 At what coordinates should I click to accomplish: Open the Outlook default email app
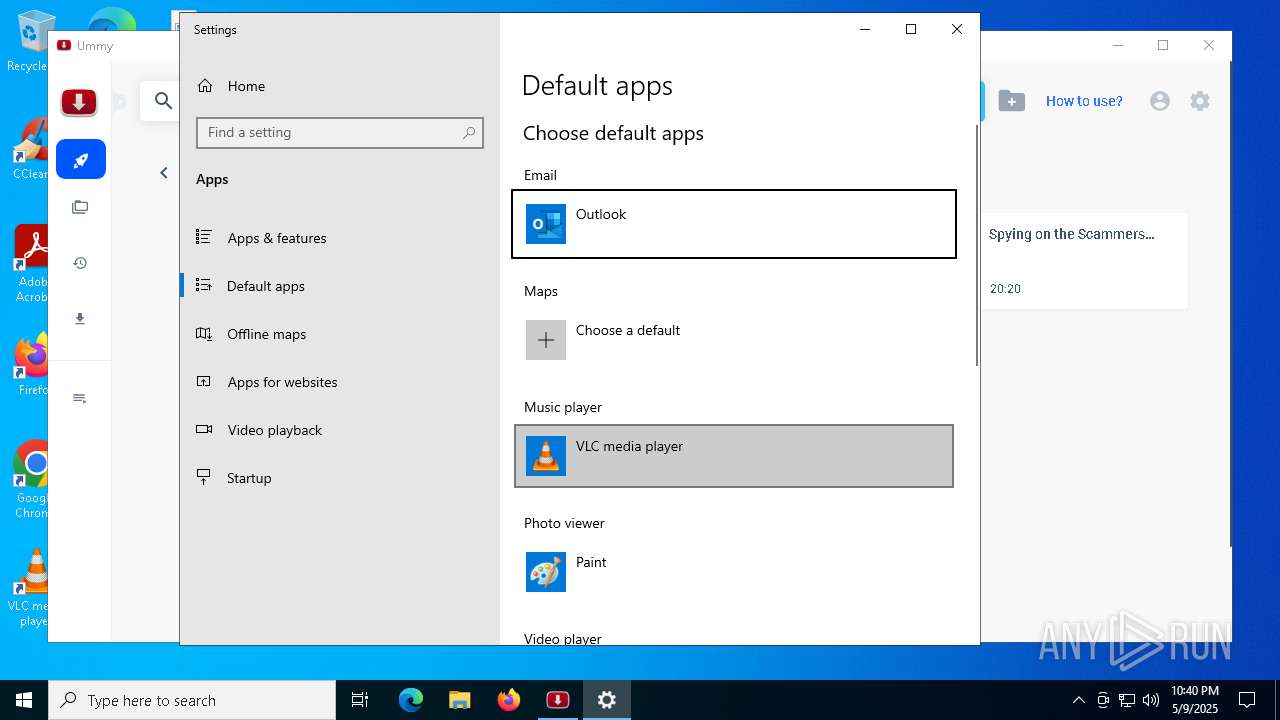click(x=734, y=224)
